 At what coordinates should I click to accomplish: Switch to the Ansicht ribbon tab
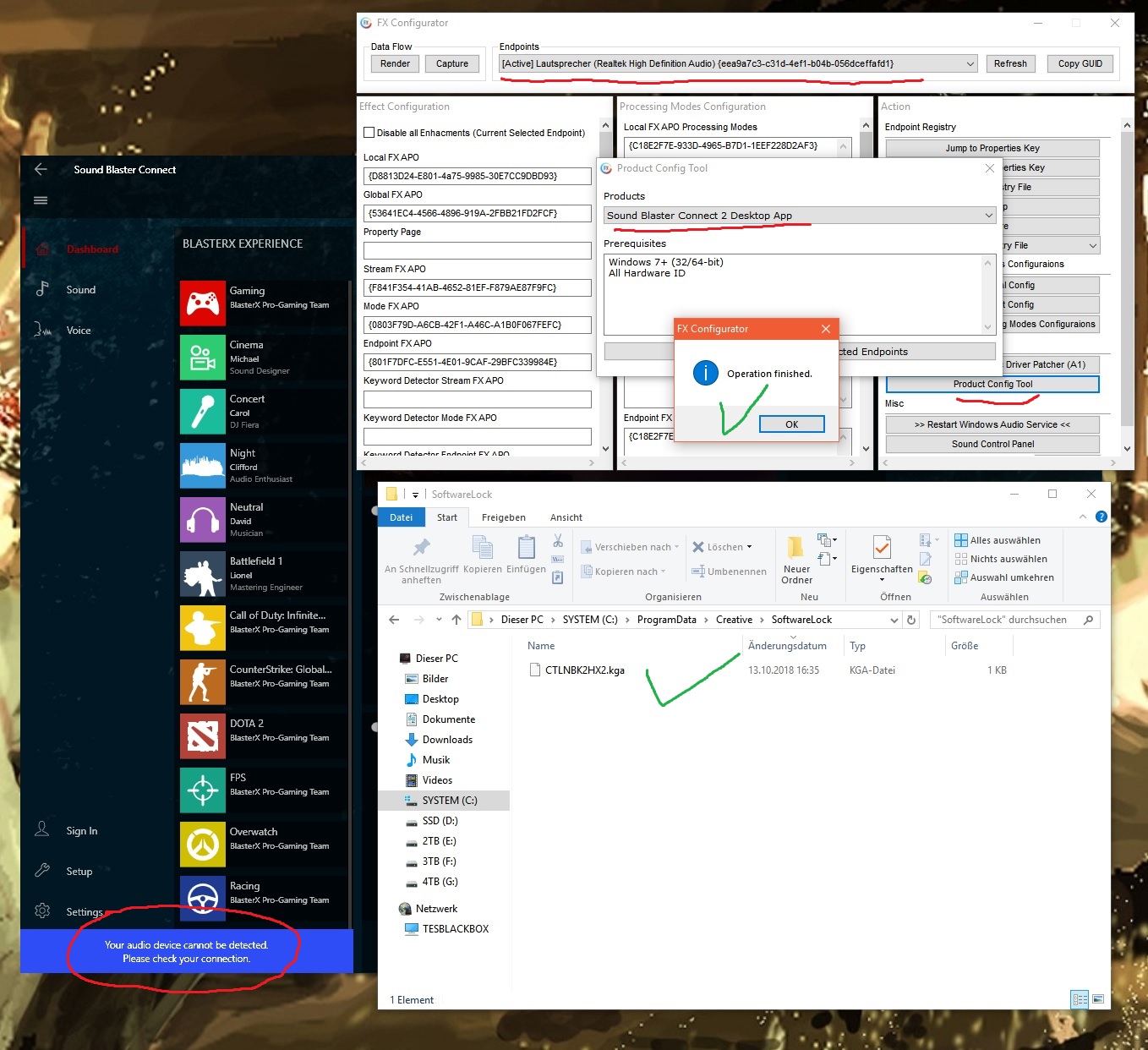(x=566, y=517)
